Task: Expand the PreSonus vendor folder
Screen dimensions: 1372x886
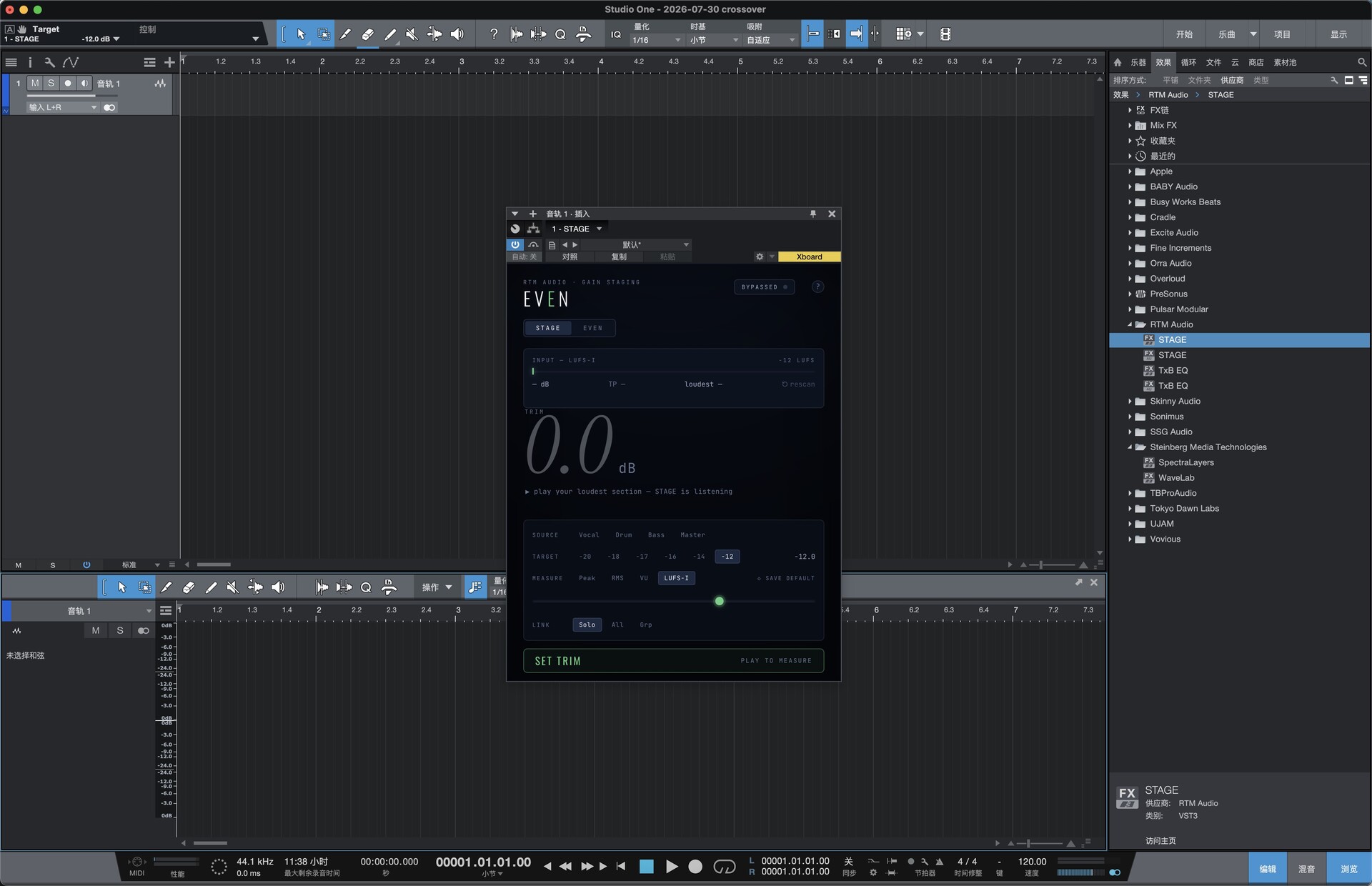Action: click(1130, 294)
